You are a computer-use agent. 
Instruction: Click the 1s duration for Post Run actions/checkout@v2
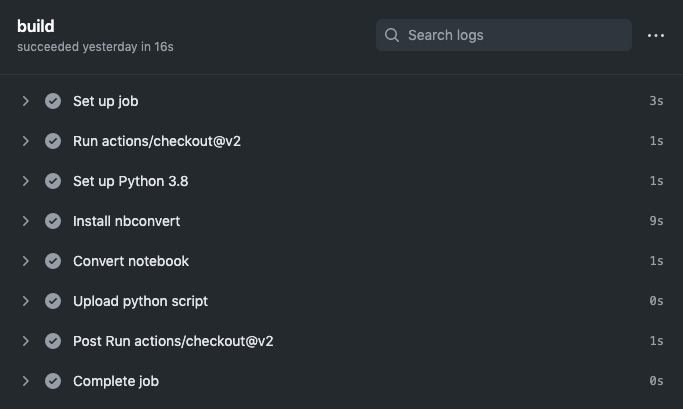pos(656,341)
